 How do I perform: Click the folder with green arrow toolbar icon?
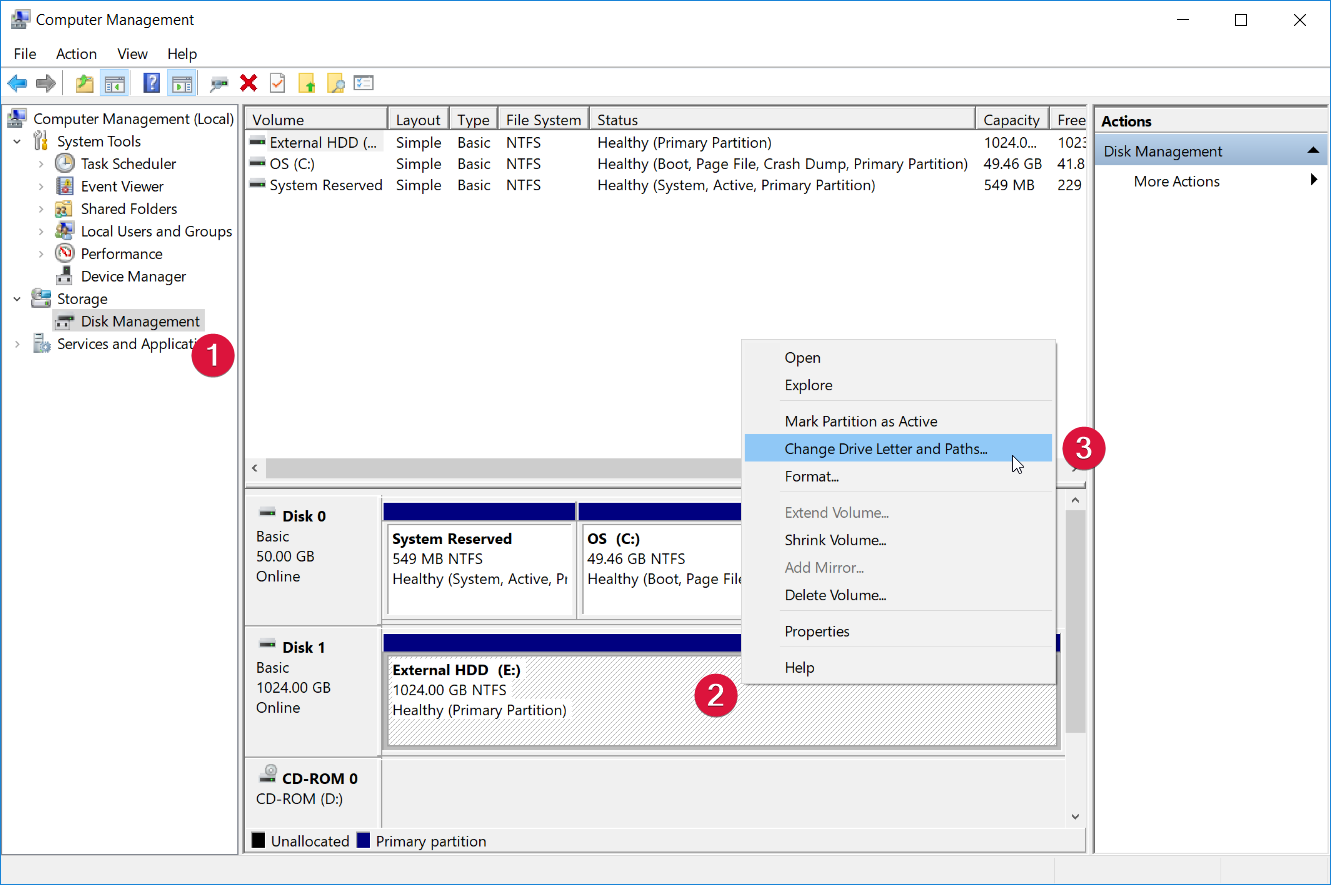307,84
